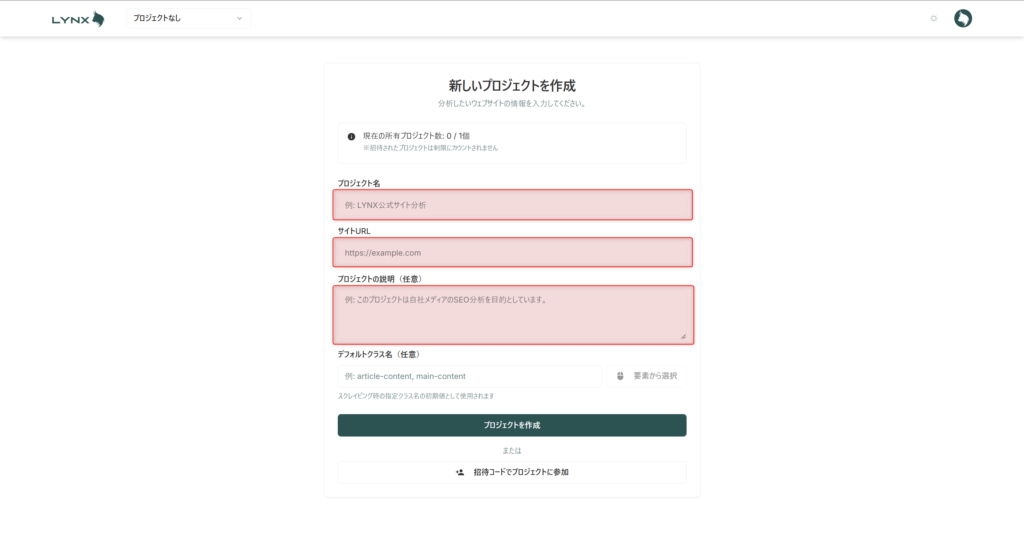Viewport: 1024px width, 535px height.
Task: Click the small theme icon beside the avatar
Action: [x=934, y=19]
